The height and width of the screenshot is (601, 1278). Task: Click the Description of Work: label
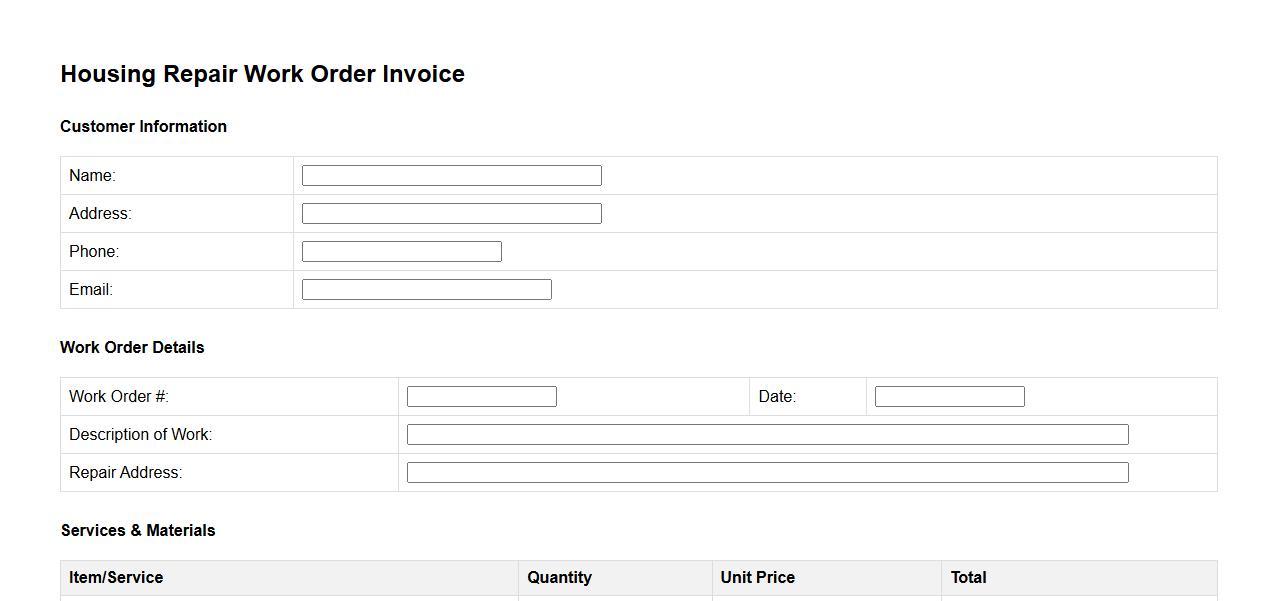[x=140, y=435]
